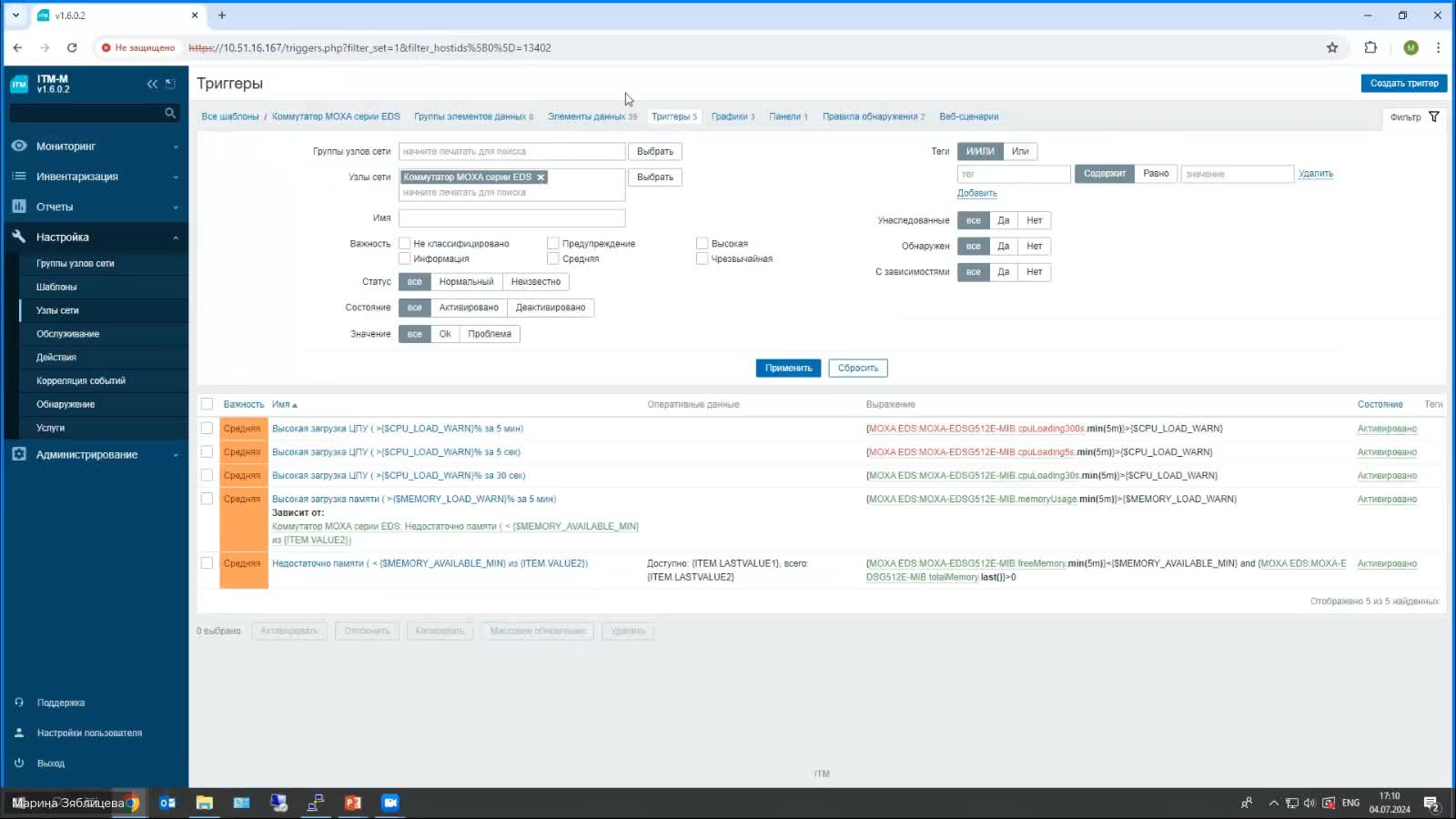The height and width of the screenshot is (819, 1456).
Task: Bookmark this page with star icon
Action: pyautogui.click(x=1332, y=47)
